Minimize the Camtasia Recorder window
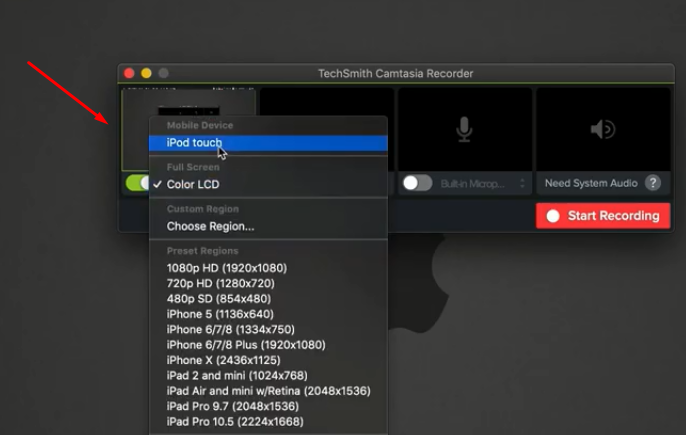The image size is (686, 435). click(146, 73)
